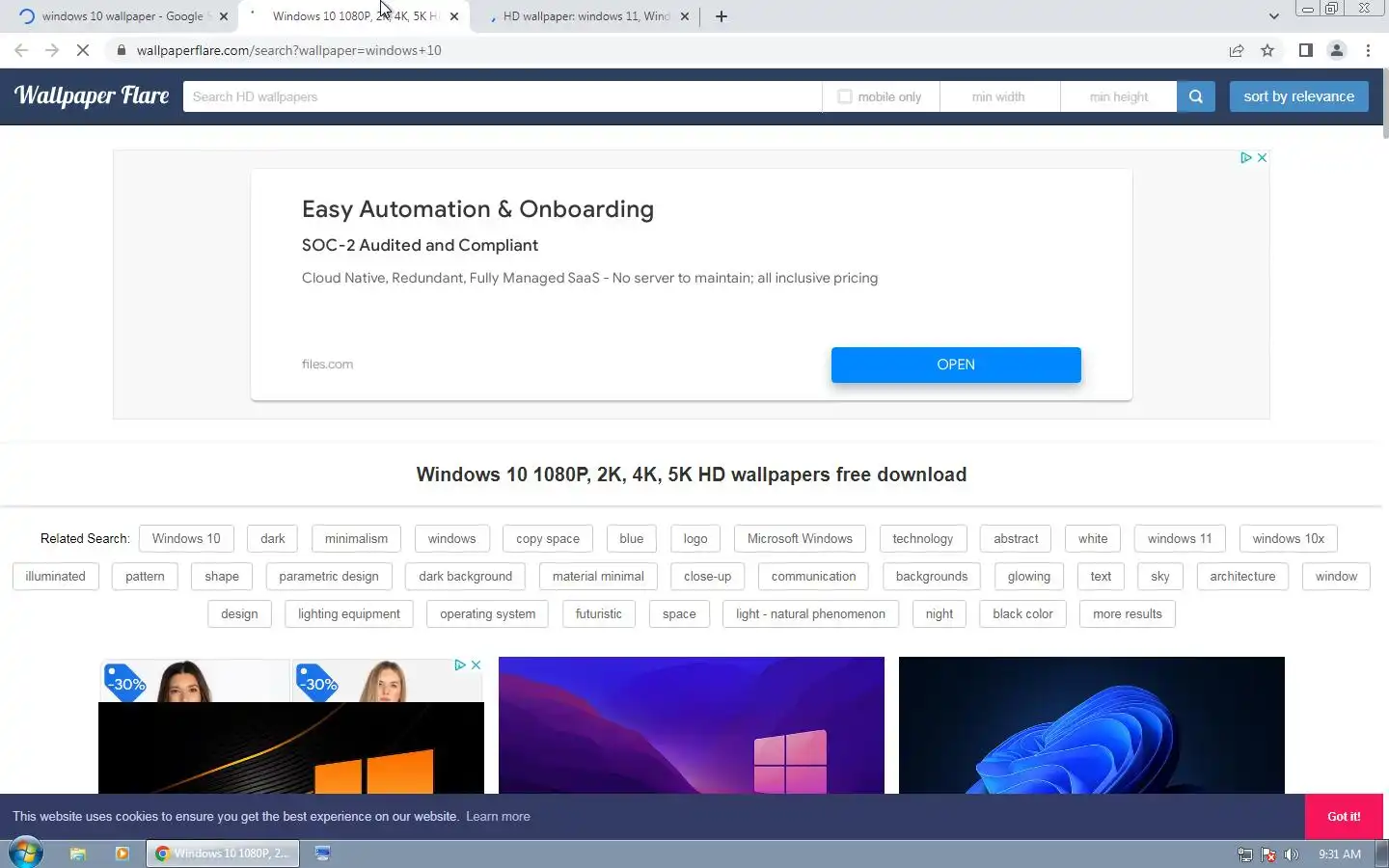Open the purple pink Windows logo wallpaper
The width and height of the screenshot is (1389, 868).
tap(692, 725)
